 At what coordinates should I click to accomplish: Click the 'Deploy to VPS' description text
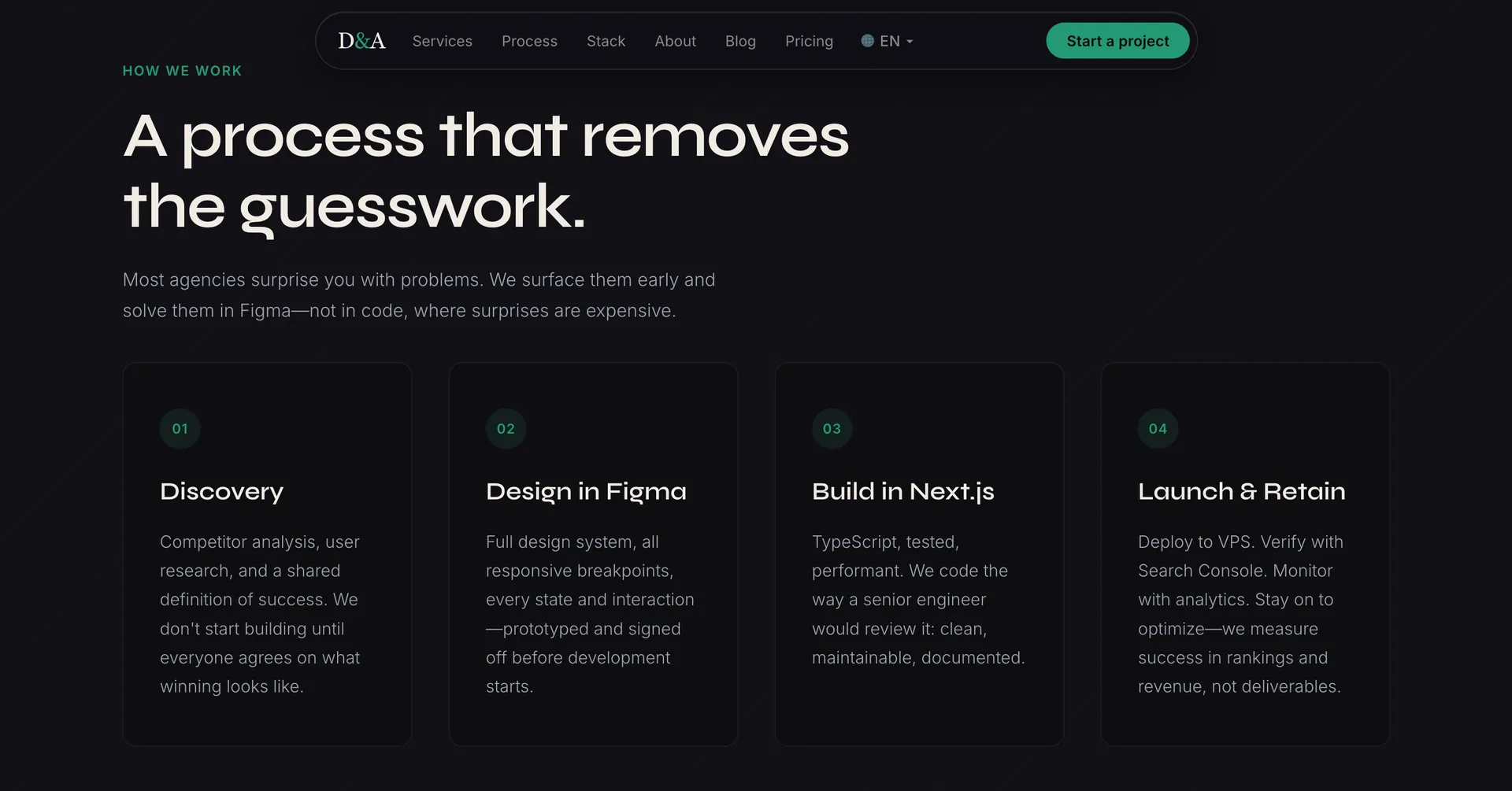pyautogui.click(x=1240, y=614)
